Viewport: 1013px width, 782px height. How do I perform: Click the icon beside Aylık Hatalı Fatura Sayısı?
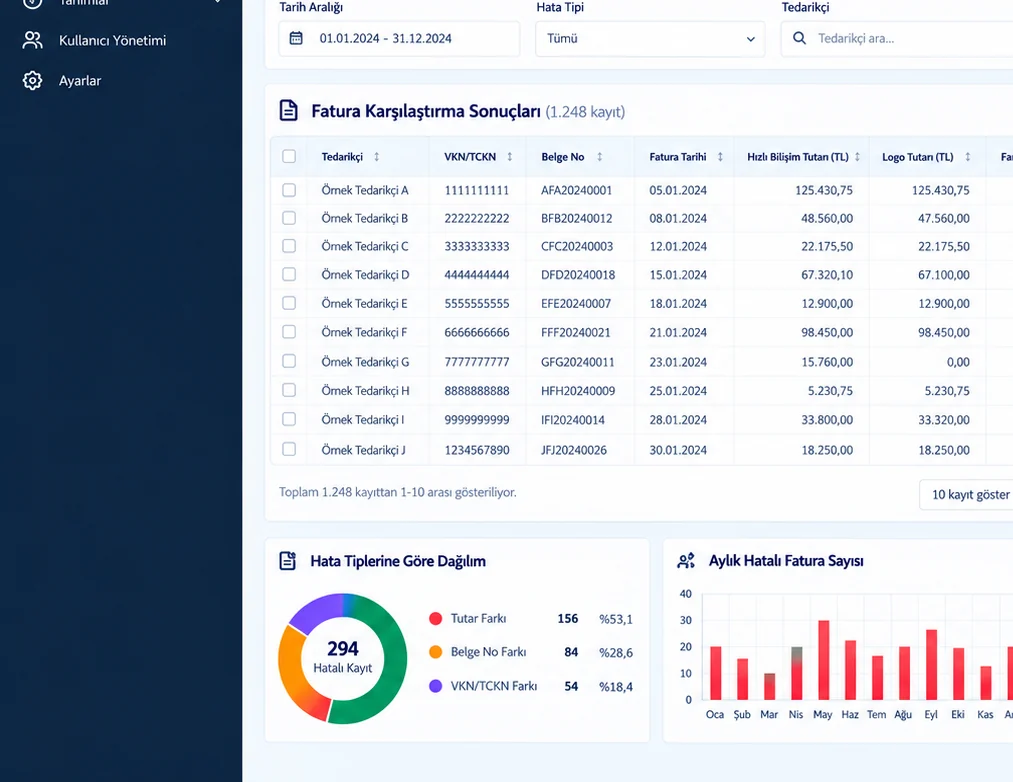pyautogui.click(x=686, y=560)
